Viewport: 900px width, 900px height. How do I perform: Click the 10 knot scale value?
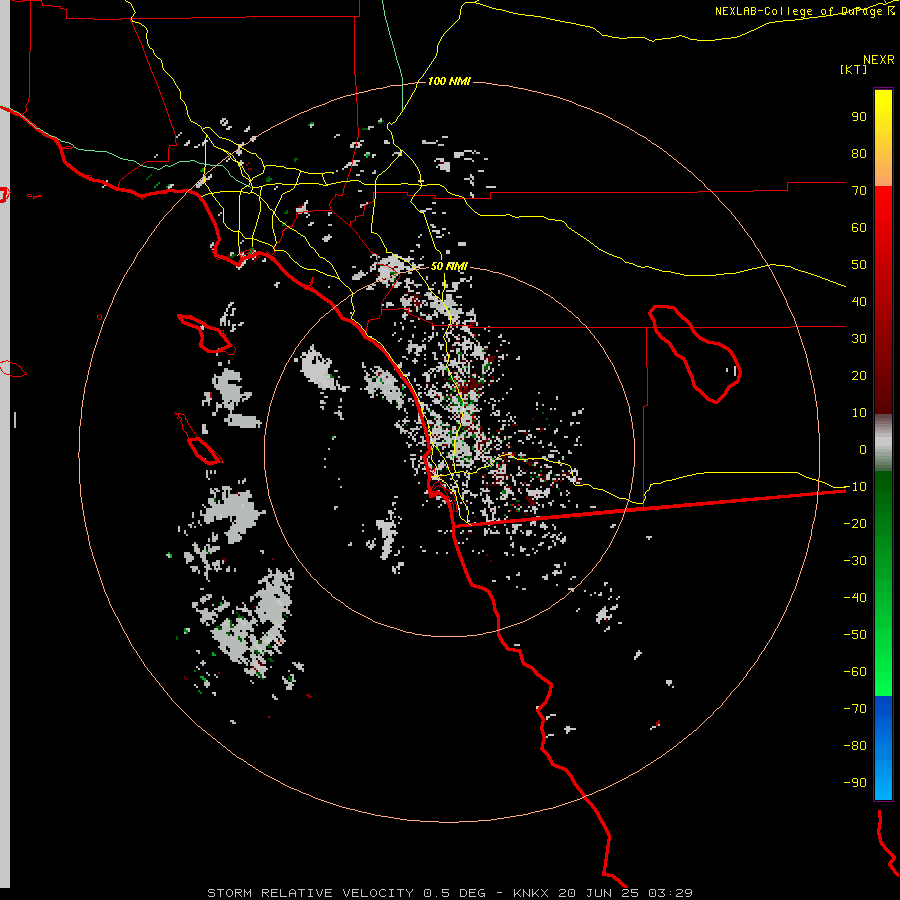pos(859,413)
